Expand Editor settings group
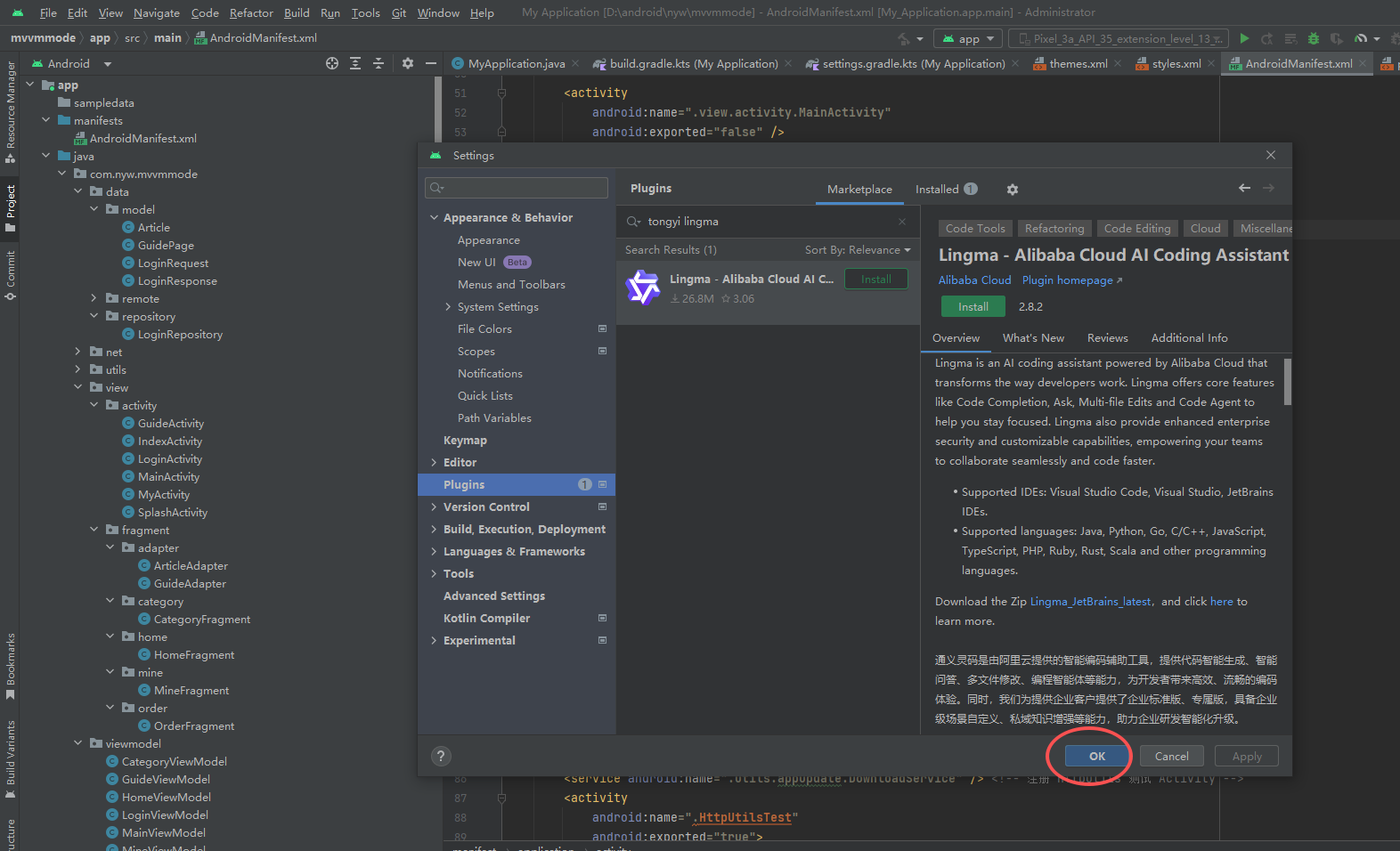 pos(434,463)
